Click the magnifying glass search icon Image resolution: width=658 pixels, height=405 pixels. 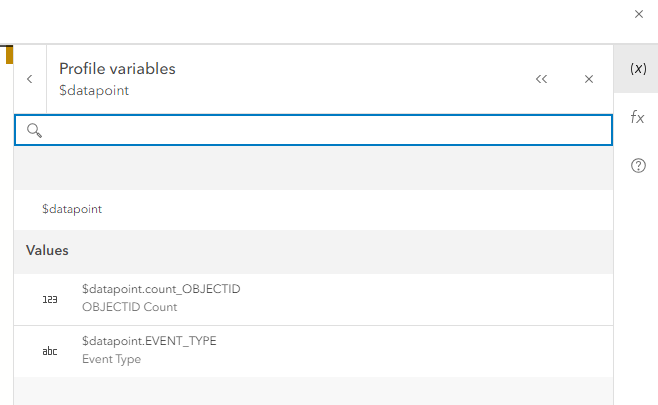tap(34, 130)
